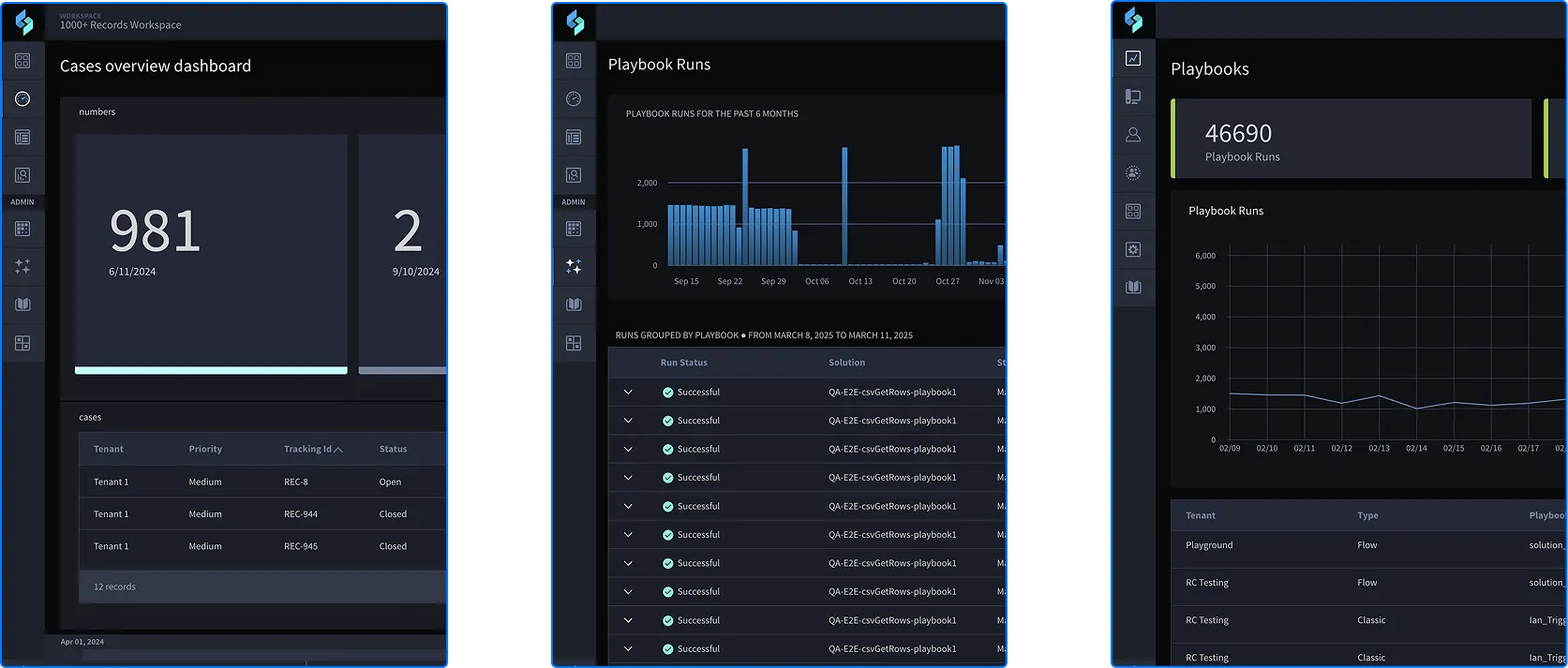The width and height of the screenshot is (1568, 668).
Task: Click the app logo in Playbooks panel
Action: (1133, 20)
